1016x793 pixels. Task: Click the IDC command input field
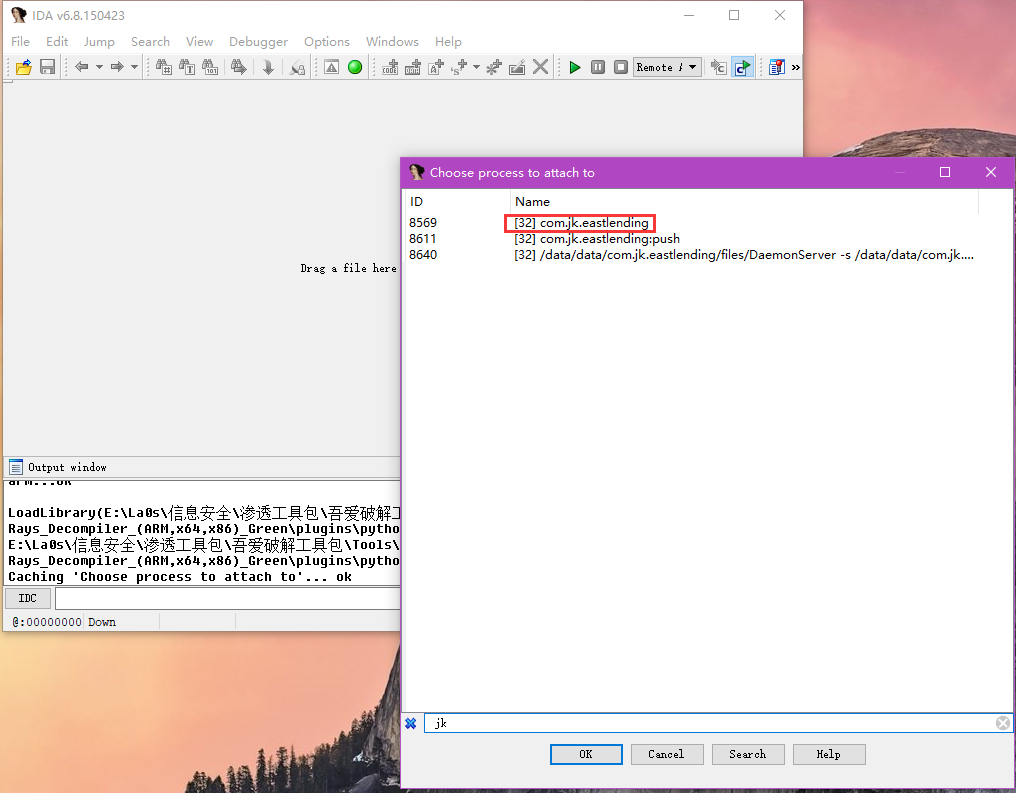click(227, 598)
